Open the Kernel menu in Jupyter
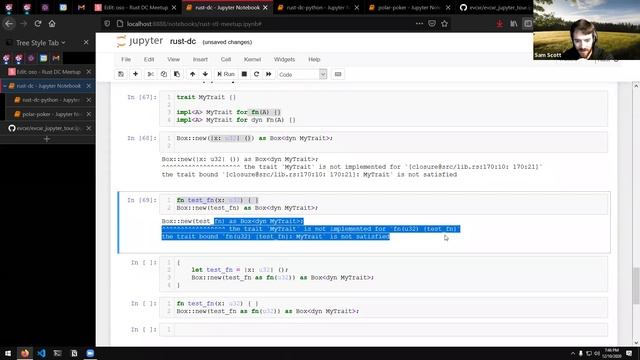Viewport: 640px width, 360px height. point(252,60)
